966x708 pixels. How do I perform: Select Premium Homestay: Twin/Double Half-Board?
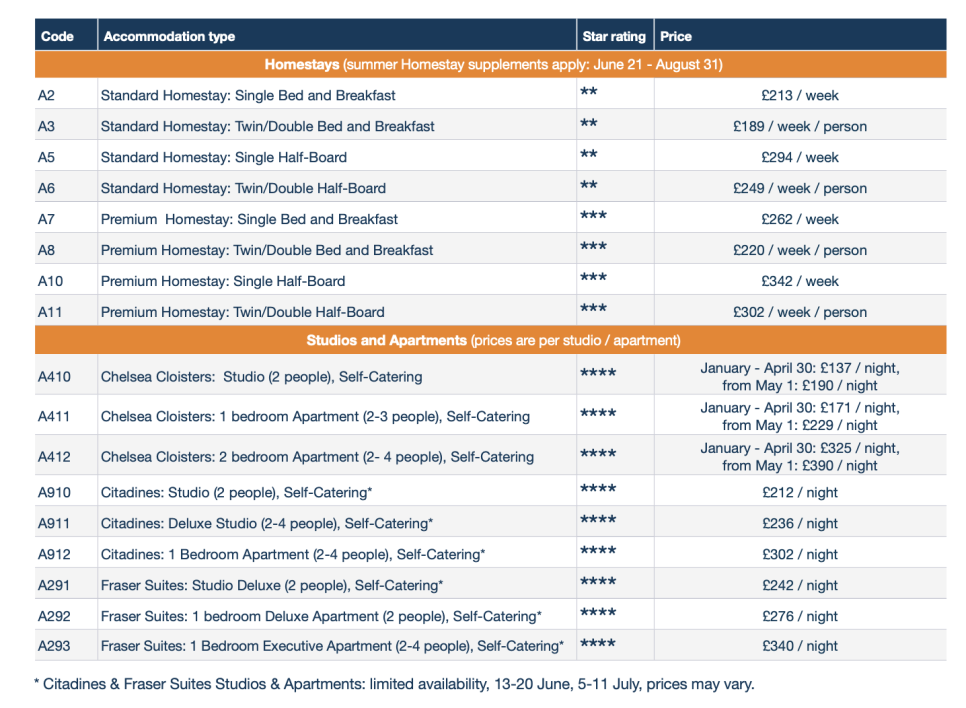(243, 312)
